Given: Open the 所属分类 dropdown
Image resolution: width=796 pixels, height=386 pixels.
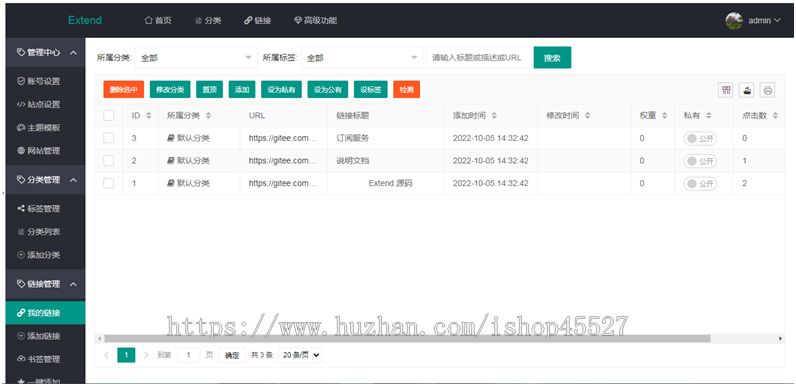Looking at the screenshot, I should click(x=196, y=57).
